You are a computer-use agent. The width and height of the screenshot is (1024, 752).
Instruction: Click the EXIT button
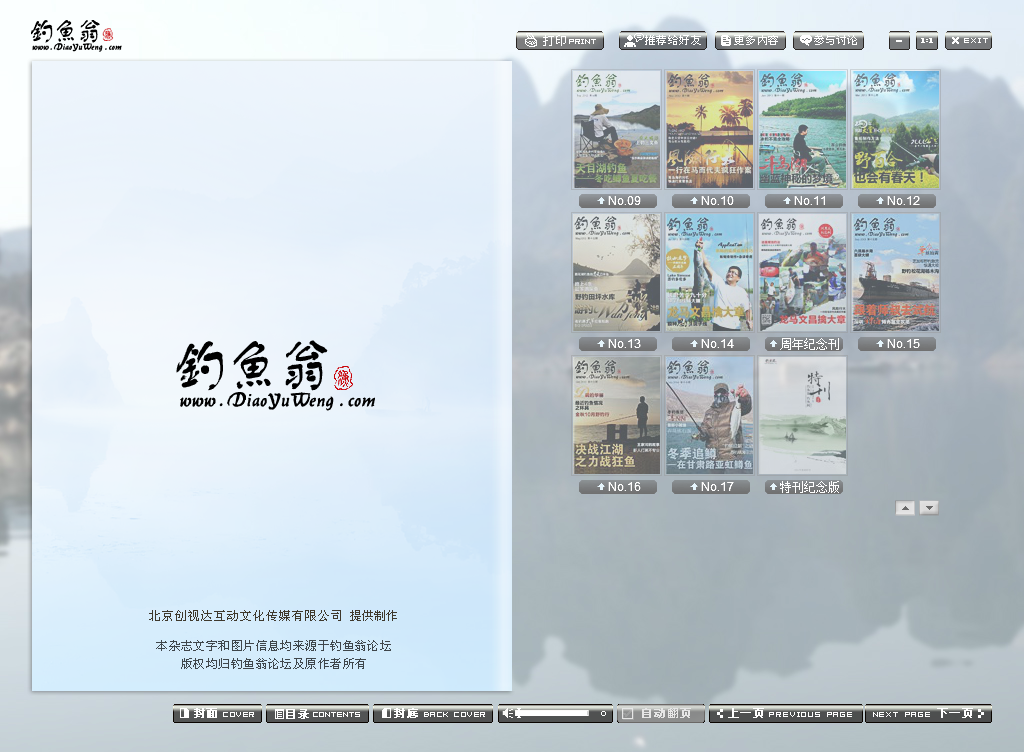click(968, 40)
